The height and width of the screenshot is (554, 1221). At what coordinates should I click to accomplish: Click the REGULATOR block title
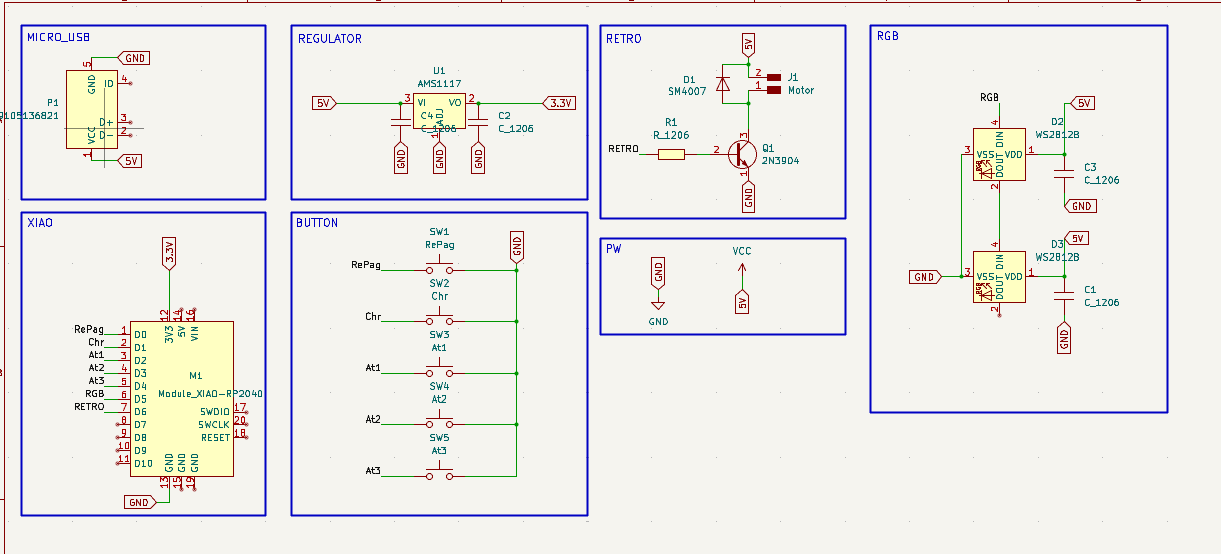coord(330,39)
